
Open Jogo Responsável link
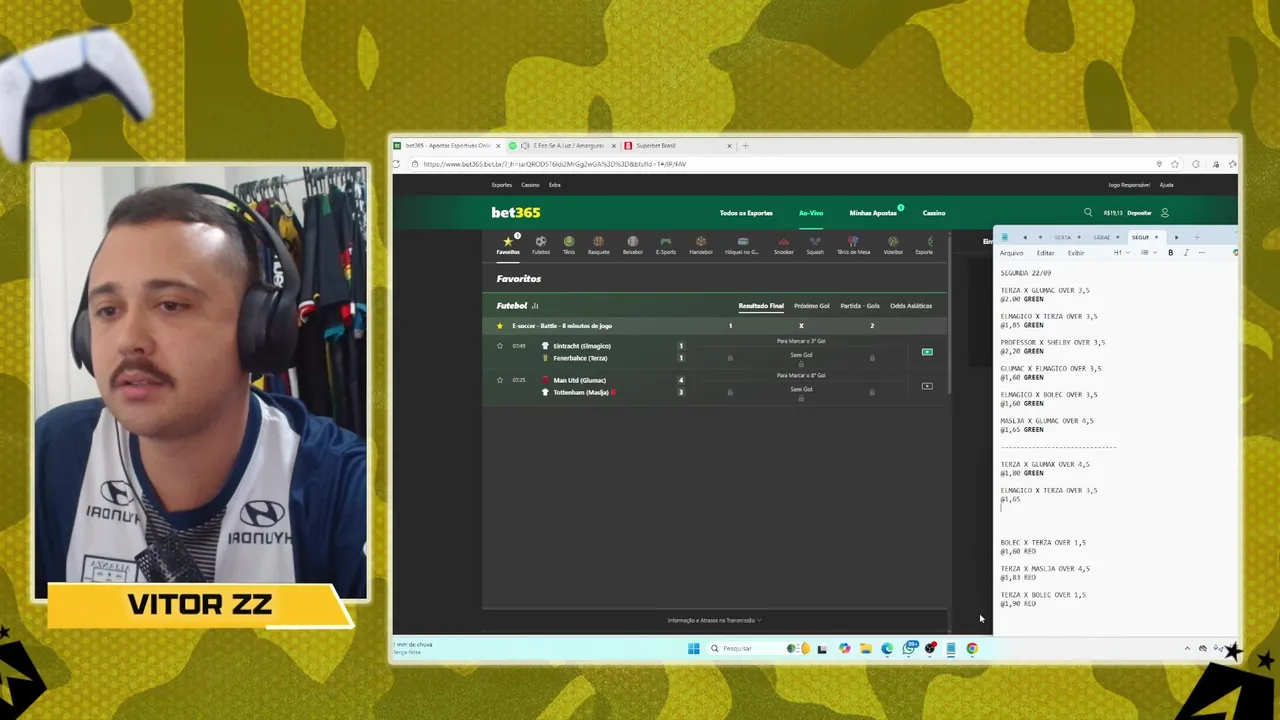(x=1129, y=185)
